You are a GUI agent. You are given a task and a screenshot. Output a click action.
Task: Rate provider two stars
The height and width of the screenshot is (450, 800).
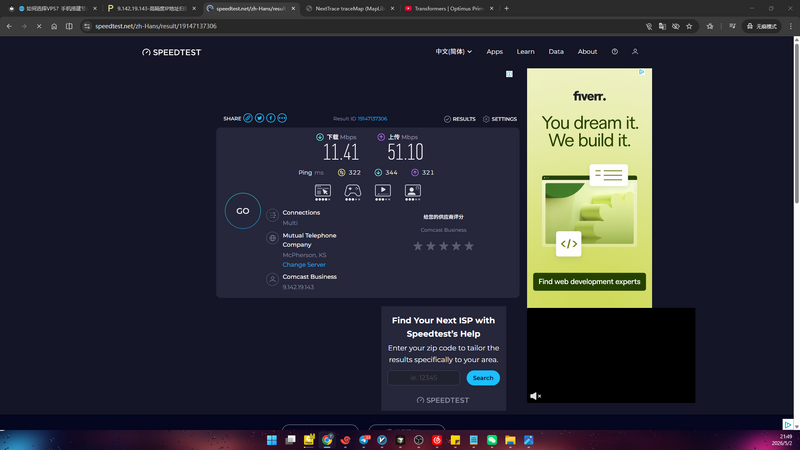pos(431,246)
